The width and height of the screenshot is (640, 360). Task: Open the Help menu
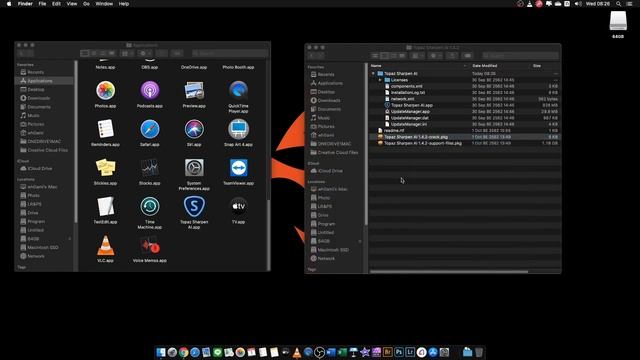(x=124, y=4)
